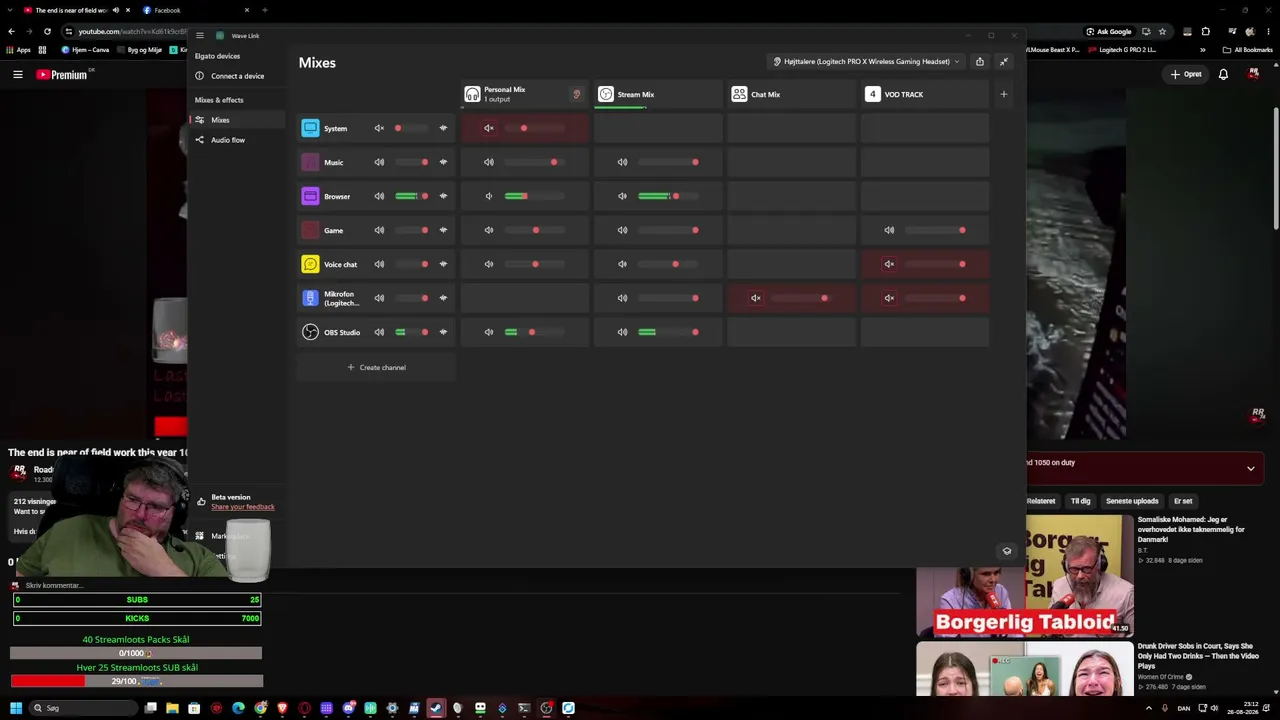Image resolution: width=1280 pixels, height=720 pixels.
Task: Click the Seneste uploads filter chip
Action: point(1132,501)
